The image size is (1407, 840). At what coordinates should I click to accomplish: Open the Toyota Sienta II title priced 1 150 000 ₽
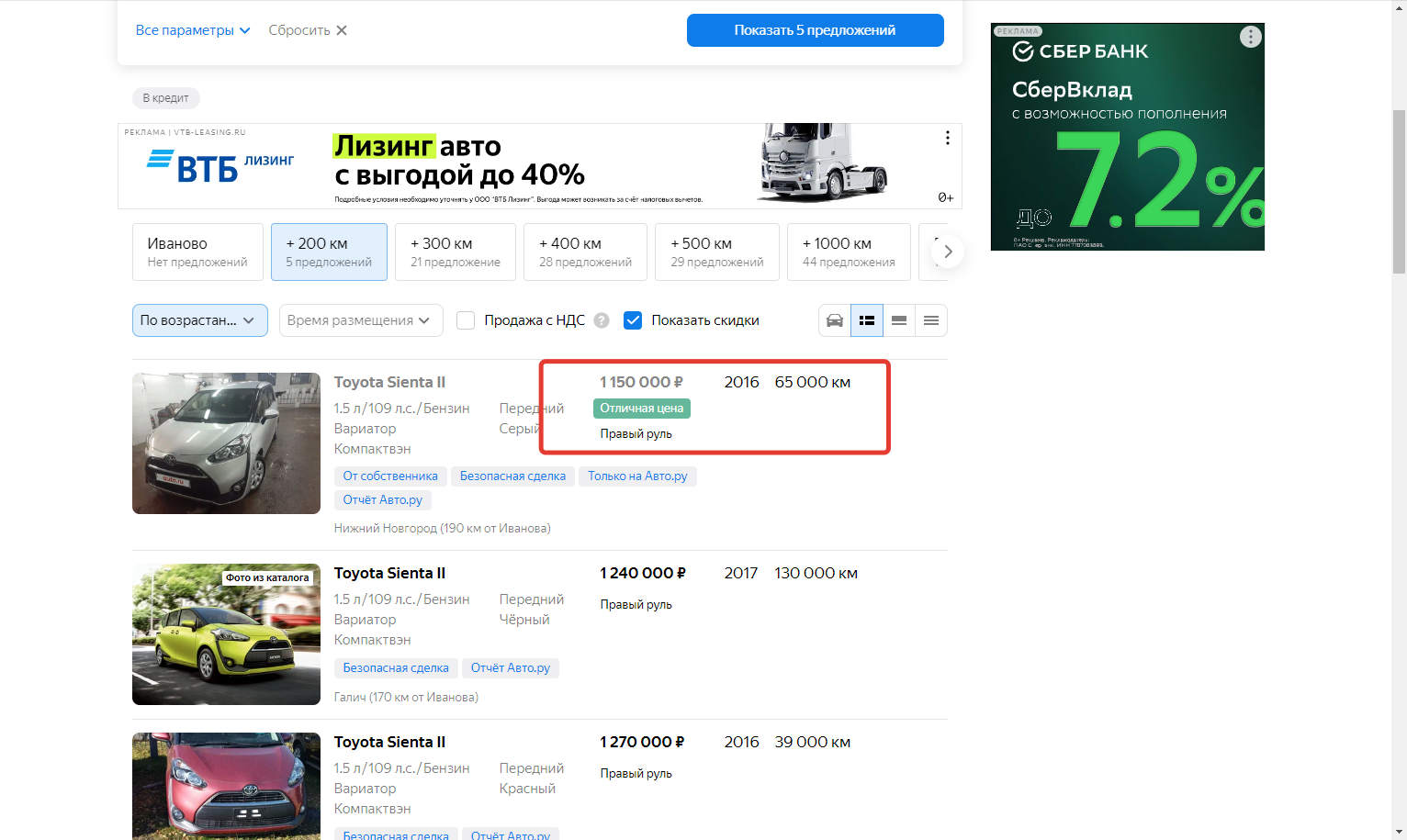(389, 382)
